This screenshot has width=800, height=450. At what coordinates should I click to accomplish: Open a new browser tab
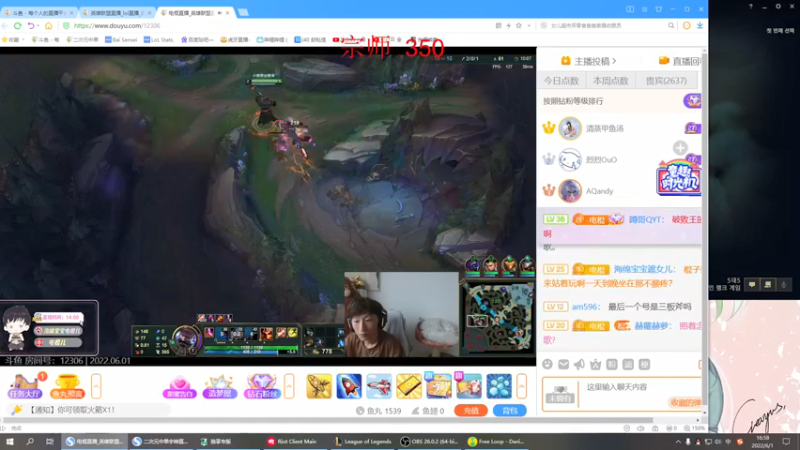[243, 12]
